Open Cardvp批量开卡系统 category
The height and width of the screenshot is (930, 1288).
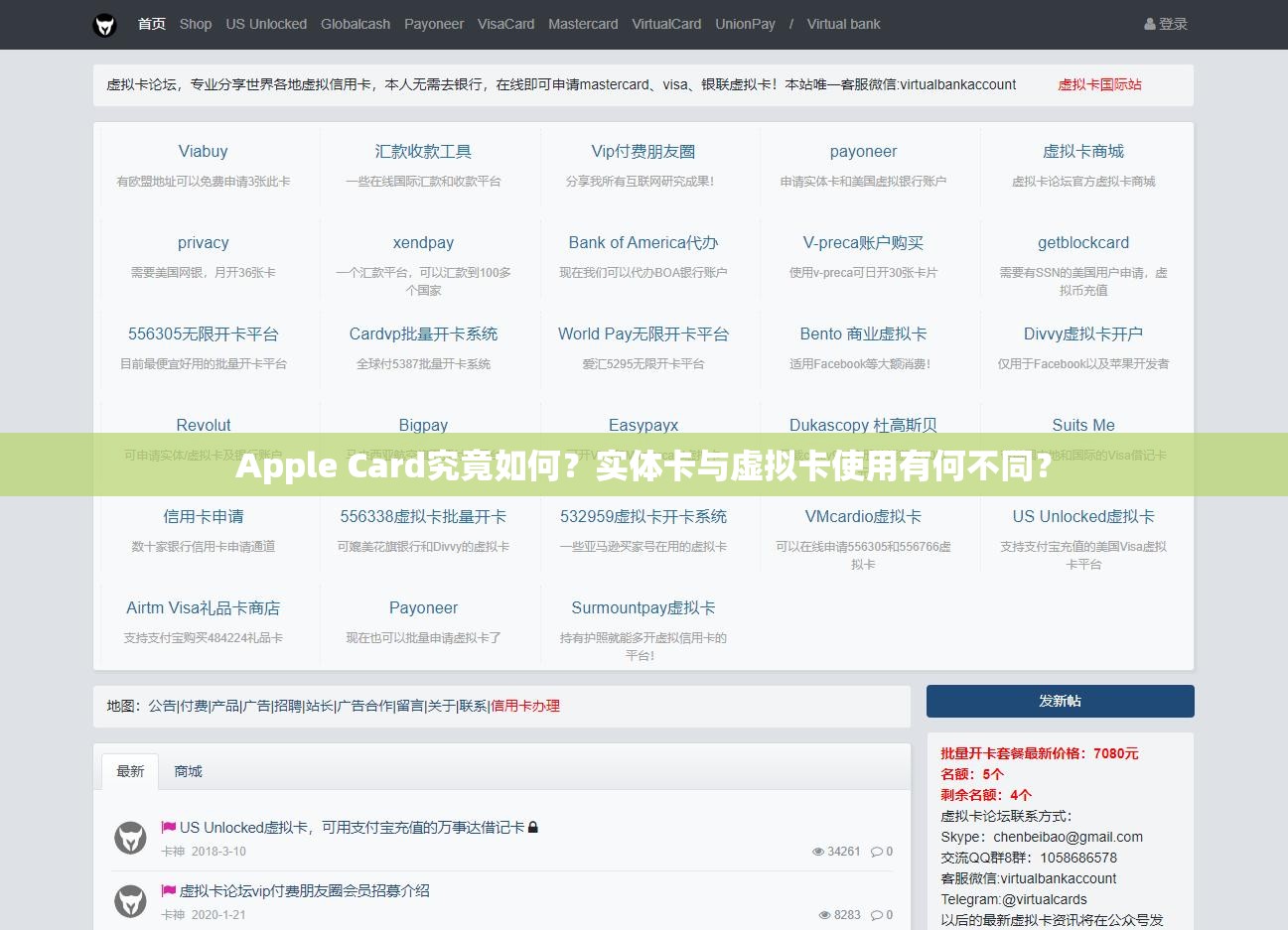(x=423, y=333)
